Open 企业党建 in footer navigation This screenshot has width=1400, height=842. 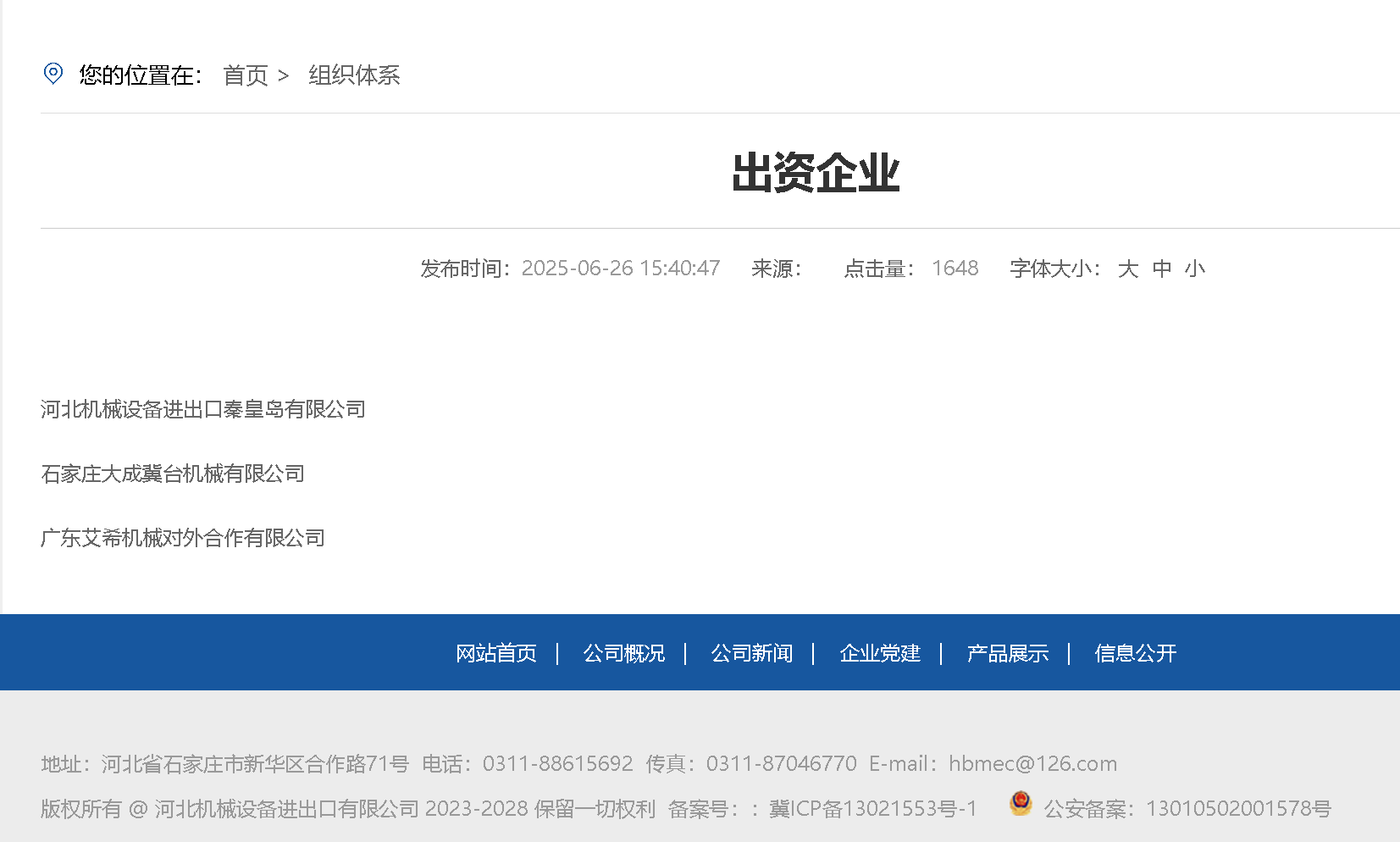[x=880, y=653]
